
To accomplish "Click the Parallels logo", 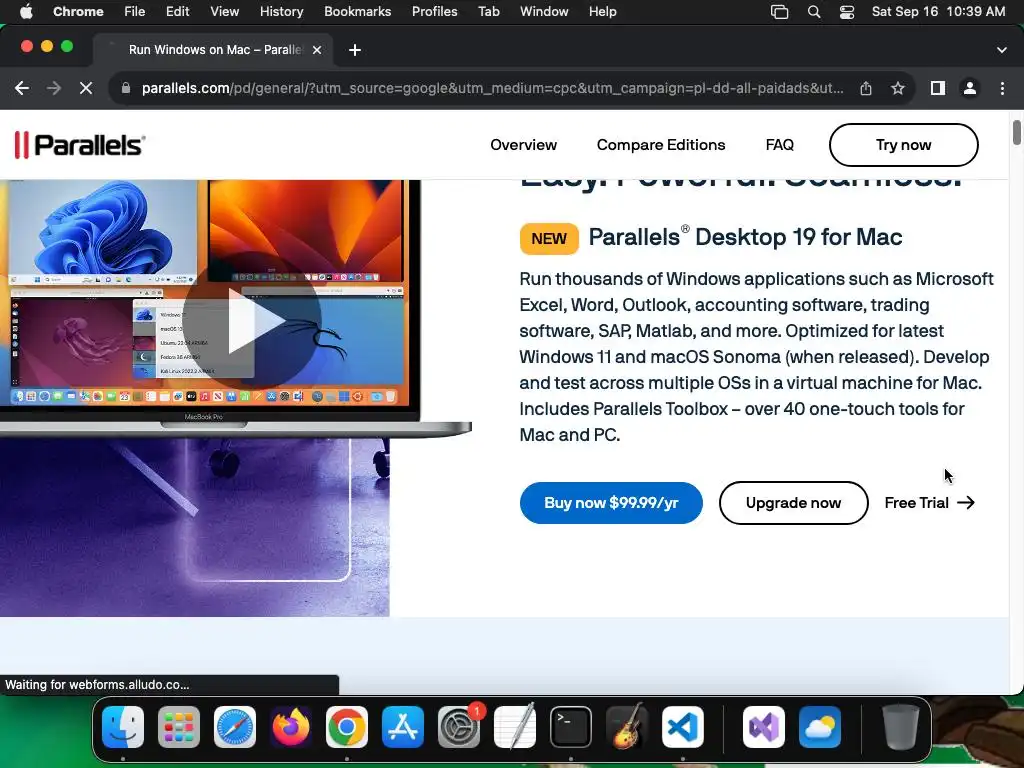I will coord(80,145).
